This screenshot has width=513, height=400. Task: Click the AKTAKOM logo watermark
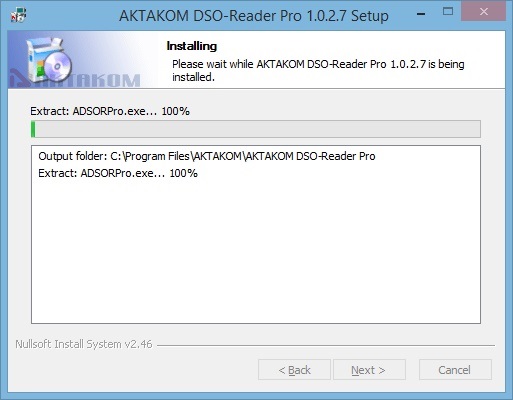pos(75,79)
